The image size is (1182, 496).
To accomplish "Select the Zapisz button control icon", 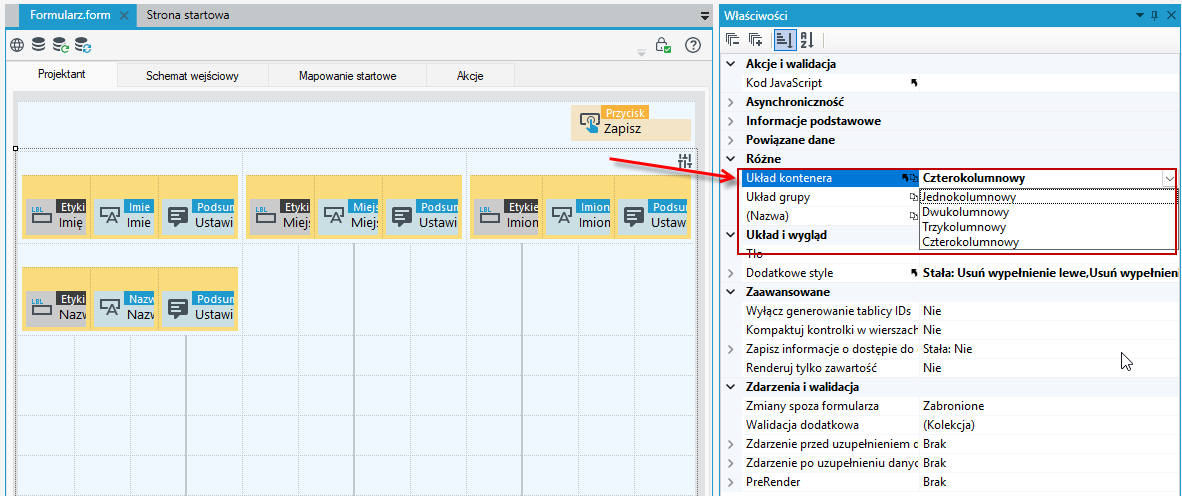I will click(x=588, y=123).
